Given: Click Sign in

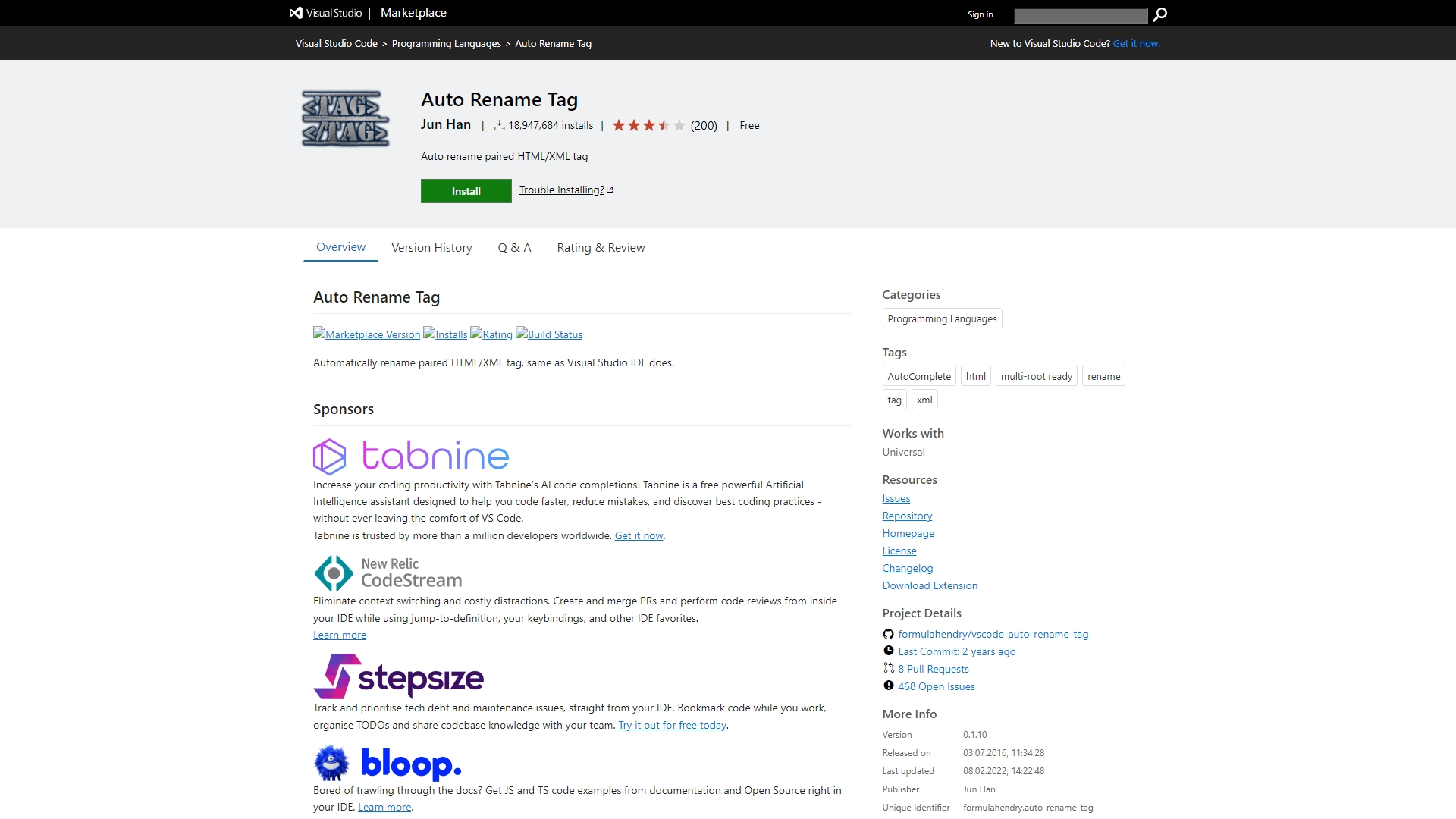Looking at the screenshot, I should point(980,14).
